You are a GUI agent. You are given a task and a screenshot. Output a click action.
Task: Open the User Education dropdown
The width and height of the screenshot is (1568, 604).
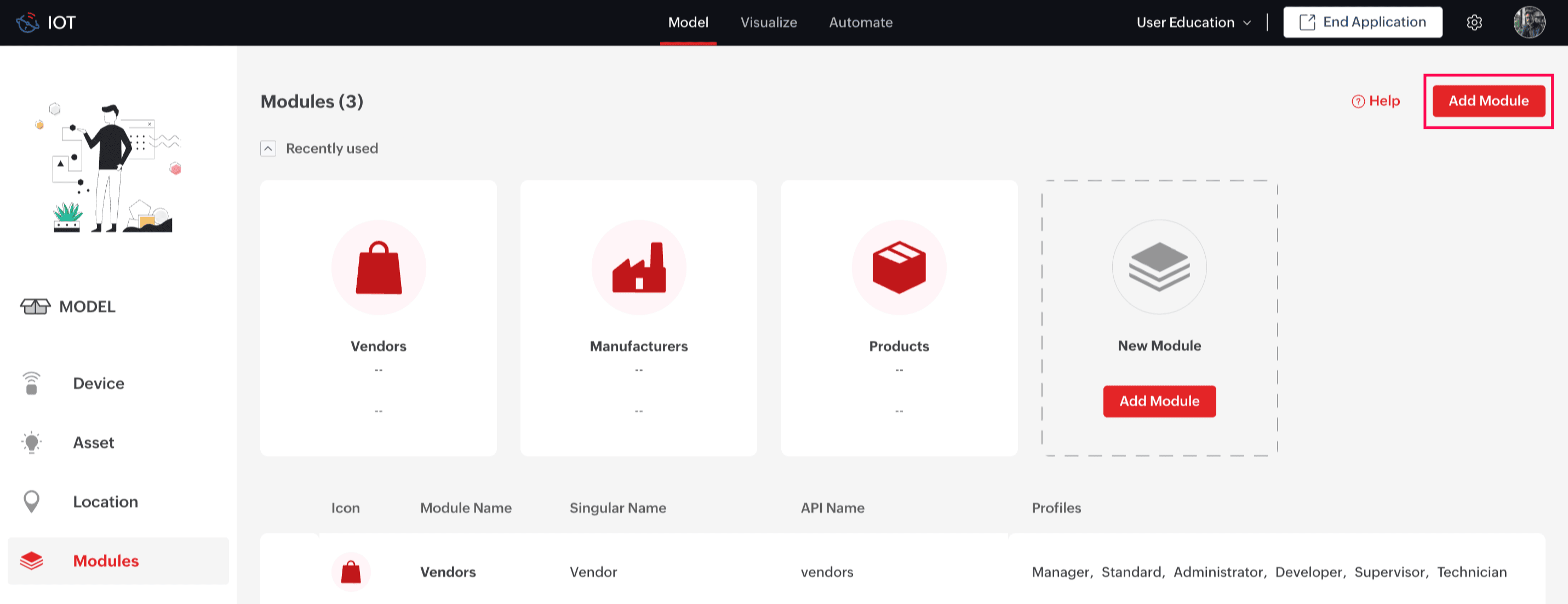[x=1193, y=22]
